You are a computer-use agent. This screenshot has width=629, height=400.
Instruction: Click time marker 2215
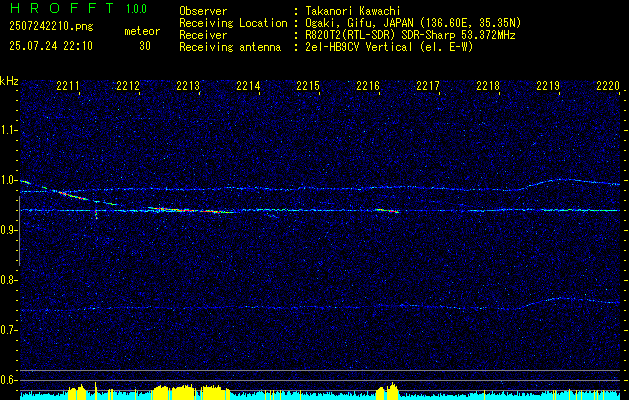click(308, 85)
